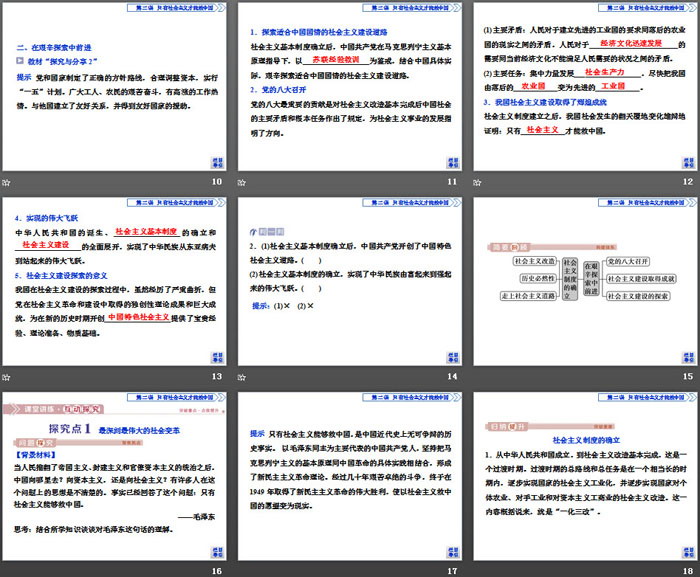700x577 pixels.
Task: Click the animation star icon under slide 12
Action: point(477,182)
